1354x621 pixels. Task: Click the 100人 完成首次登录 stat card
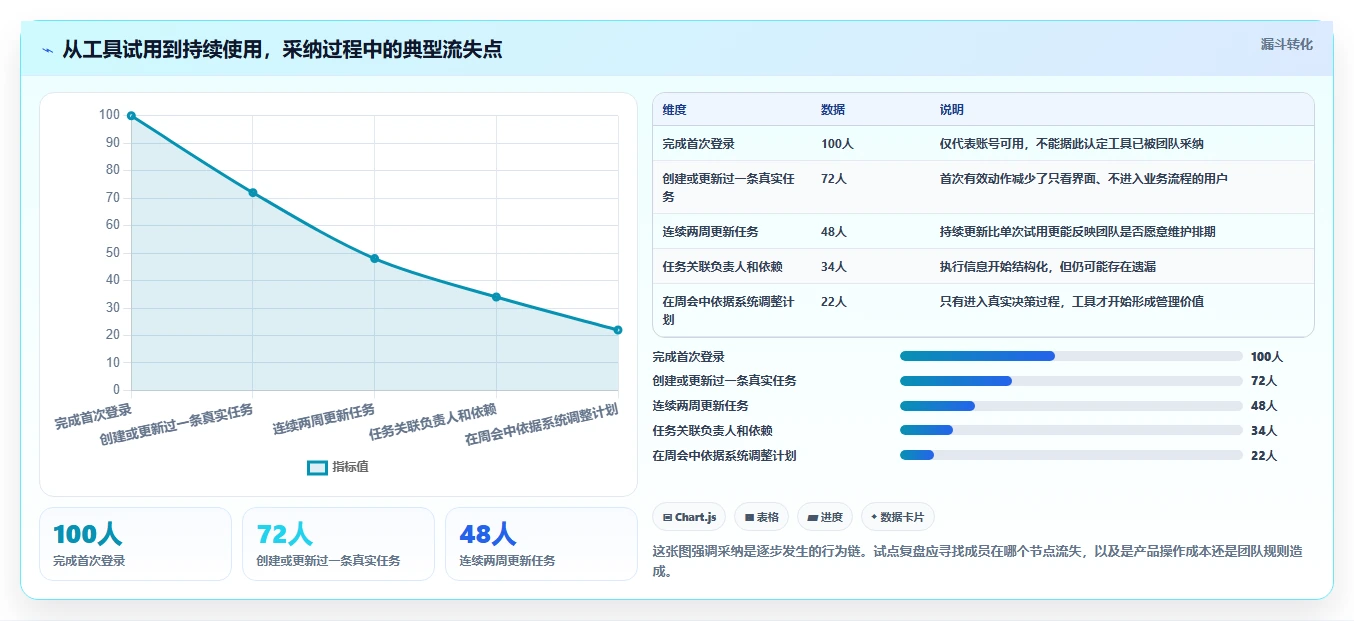135,544
